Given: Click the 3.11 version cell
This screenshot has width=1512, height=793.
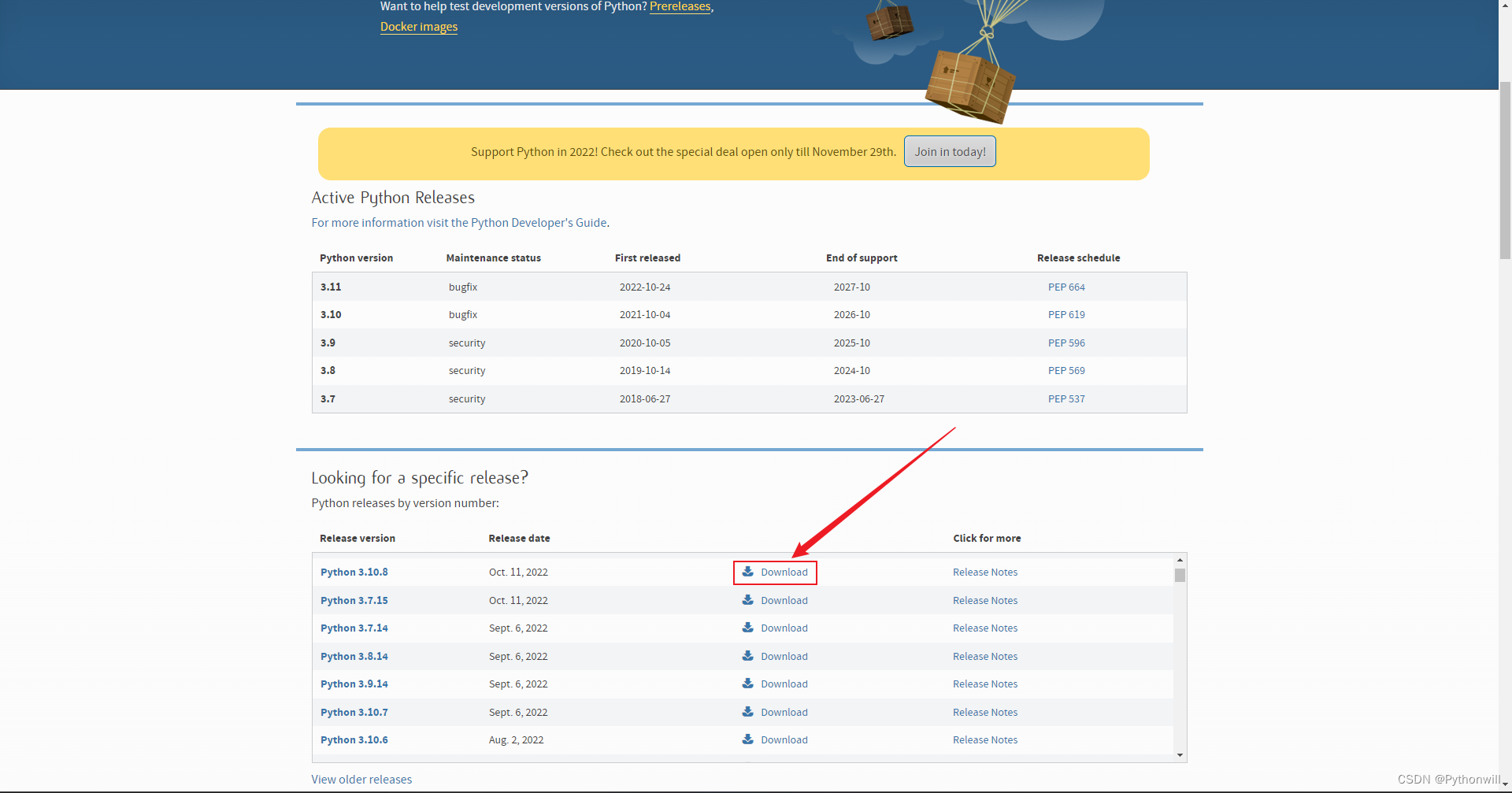Looking at the screenshot, I should 331,287.
